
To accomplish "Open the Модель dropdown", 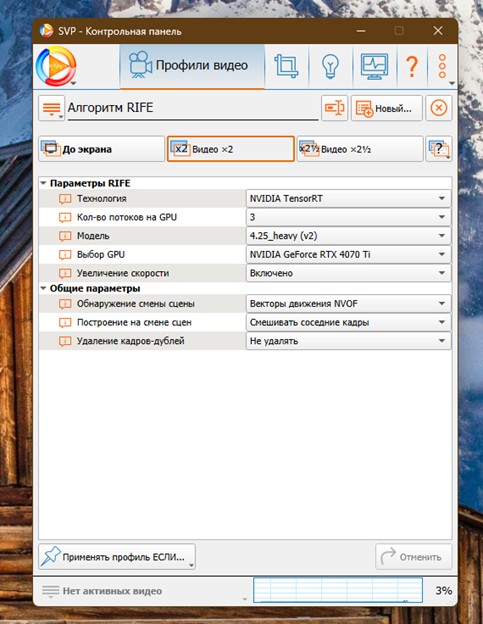I will 349,236.
